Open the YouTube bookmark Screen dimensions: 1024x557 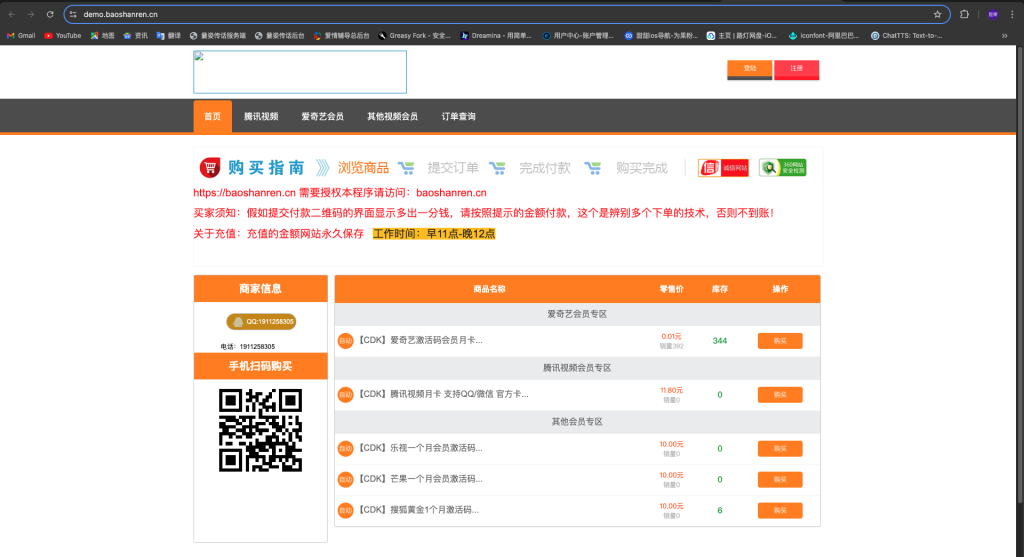click(x=63, y=36)
